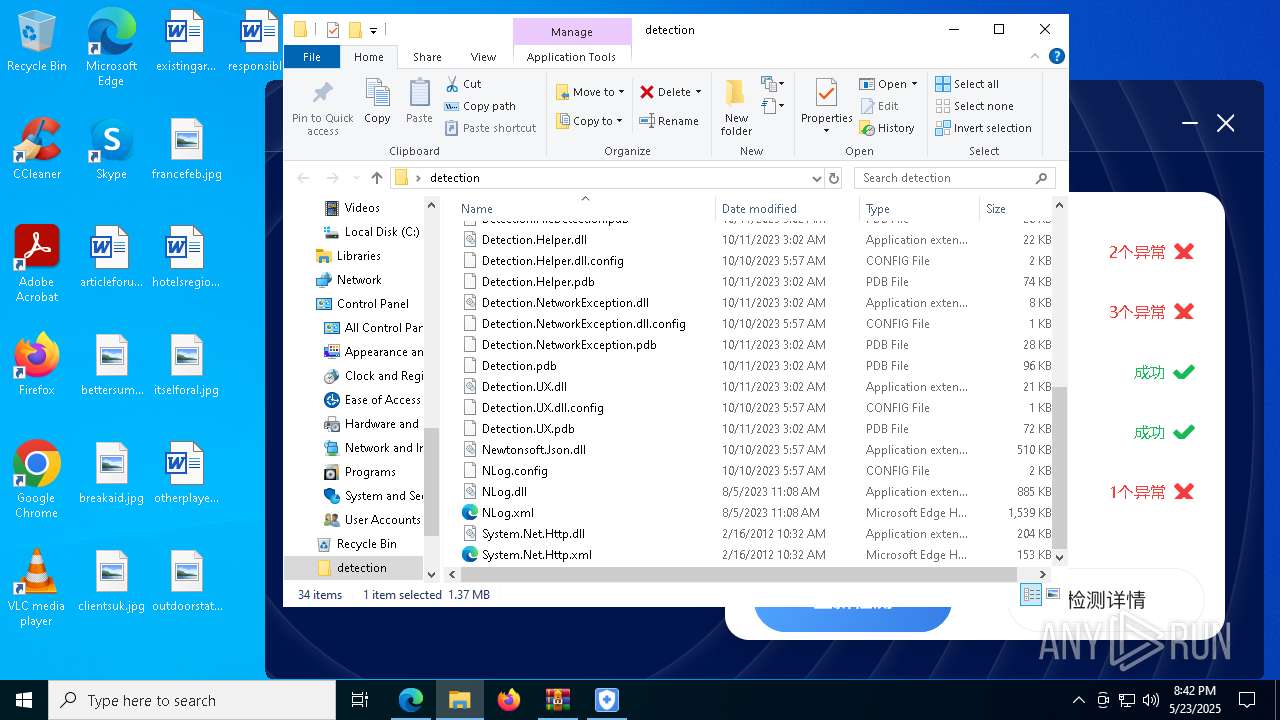
Task: Create a New folder from ribbon
Action: 736,107
